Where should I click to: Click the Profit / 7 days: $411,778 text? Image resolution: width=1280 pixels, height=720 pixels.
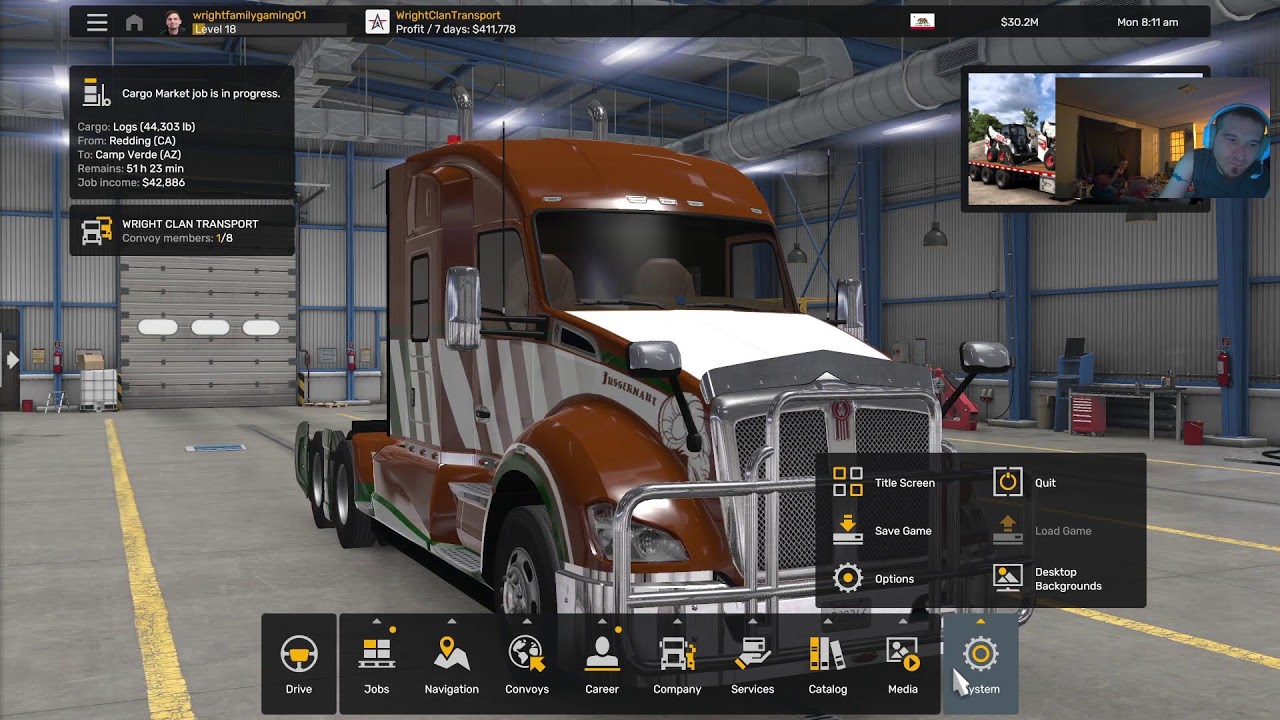(x=456, y=29)
